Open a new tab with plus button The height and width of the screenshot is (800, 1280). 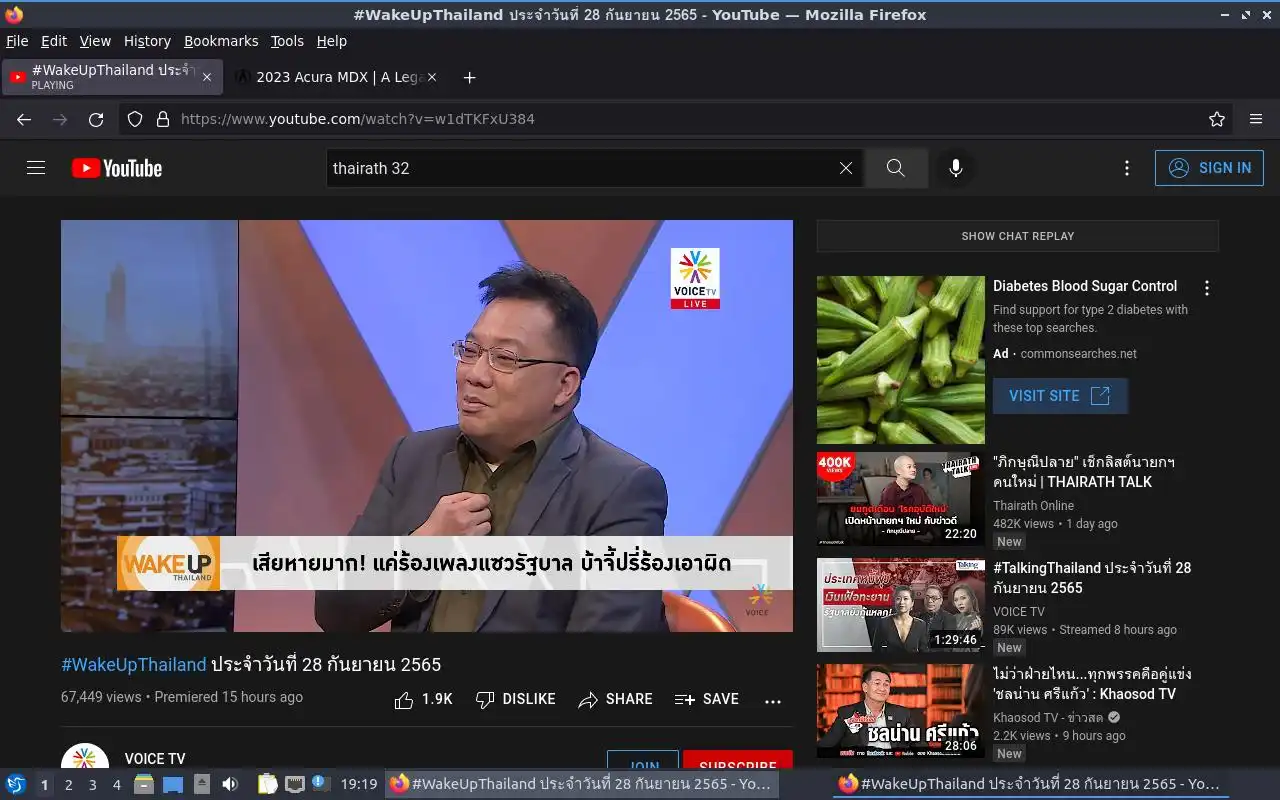469,77
